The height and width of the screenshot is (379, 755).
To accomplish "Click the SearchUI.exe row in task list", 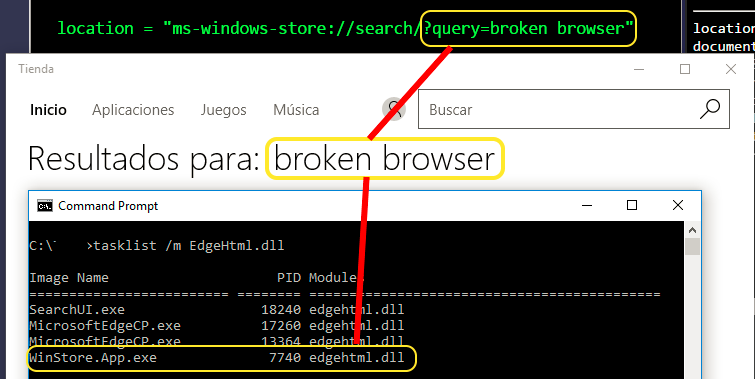I will (217, 309).
